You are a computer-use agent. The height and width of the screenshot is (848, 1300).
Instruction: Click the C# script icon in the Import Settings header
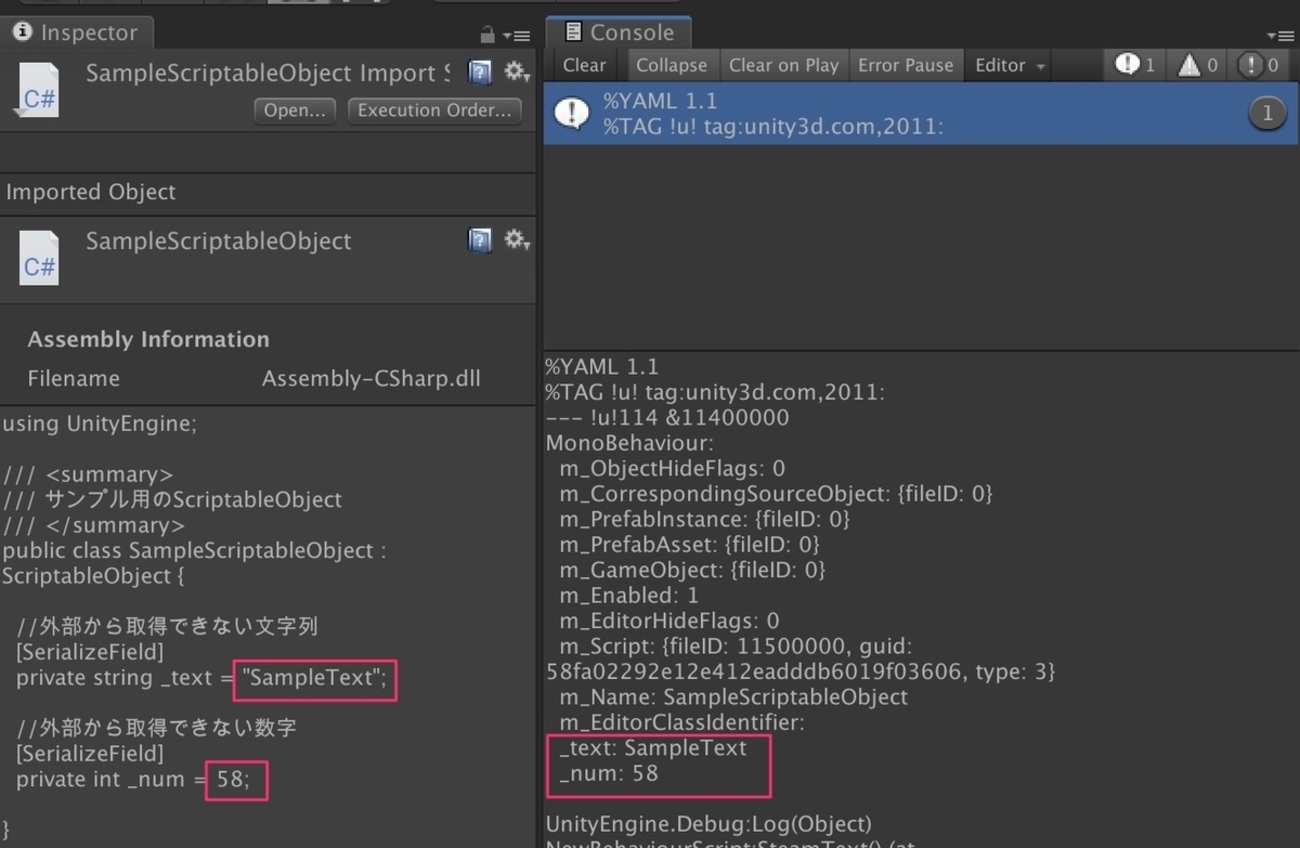(38, 90)
